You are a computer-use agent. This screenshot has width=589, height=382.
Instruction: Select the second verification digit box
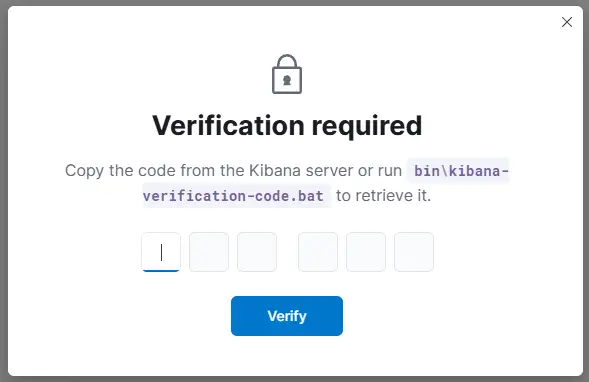point(209,252)
